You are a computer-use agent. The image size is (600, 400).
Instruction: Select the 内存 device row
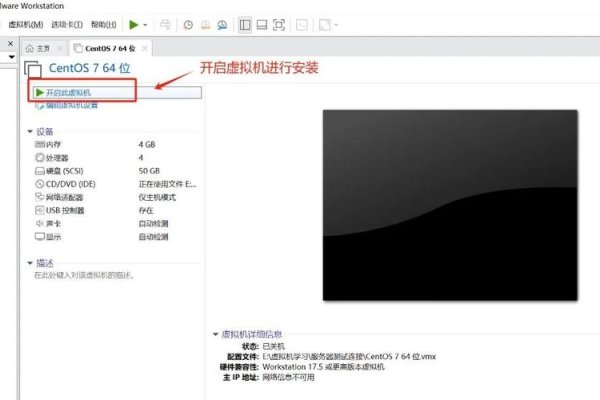coord(115,144)
